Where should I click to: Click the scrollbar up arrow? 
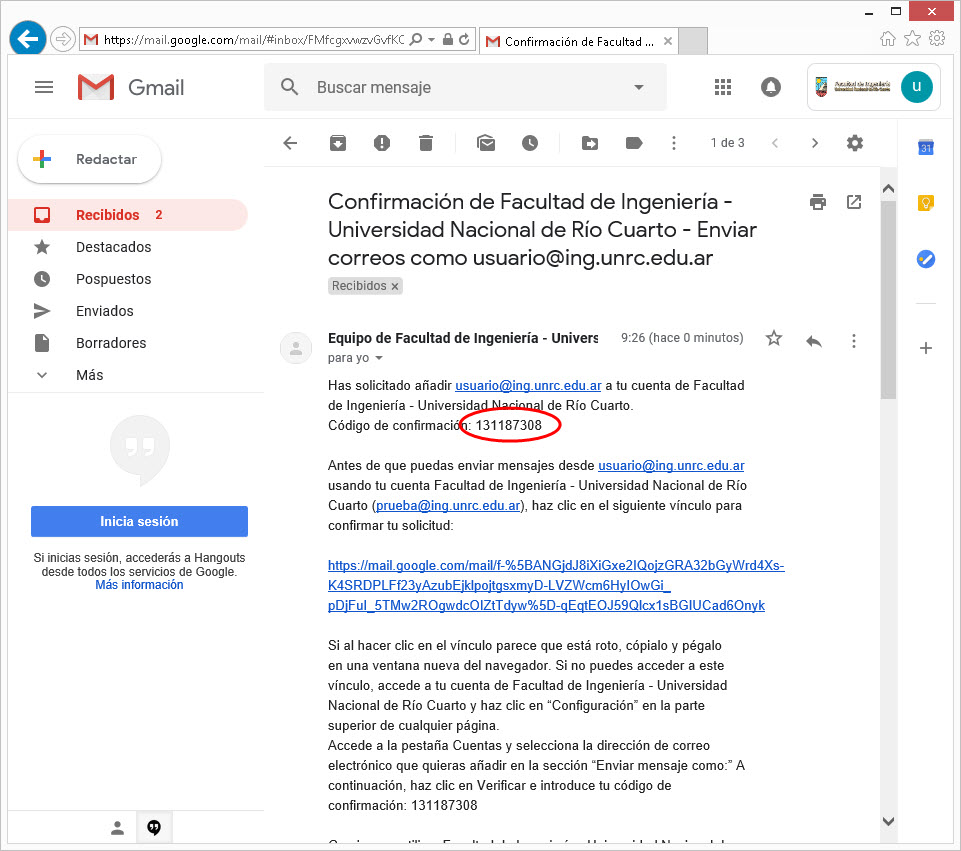click(888, 189)
